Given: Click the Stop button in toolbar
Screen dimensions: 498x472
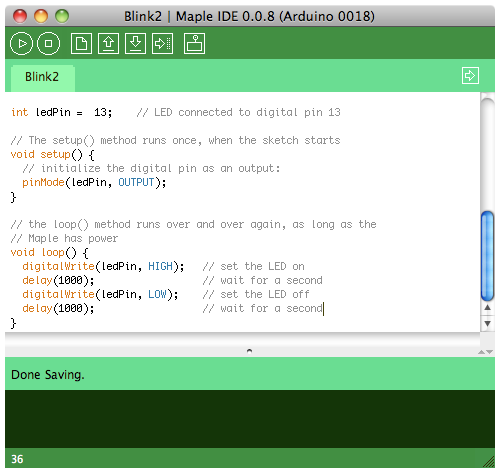Looking at the screenshot, I should click(48, 44).
